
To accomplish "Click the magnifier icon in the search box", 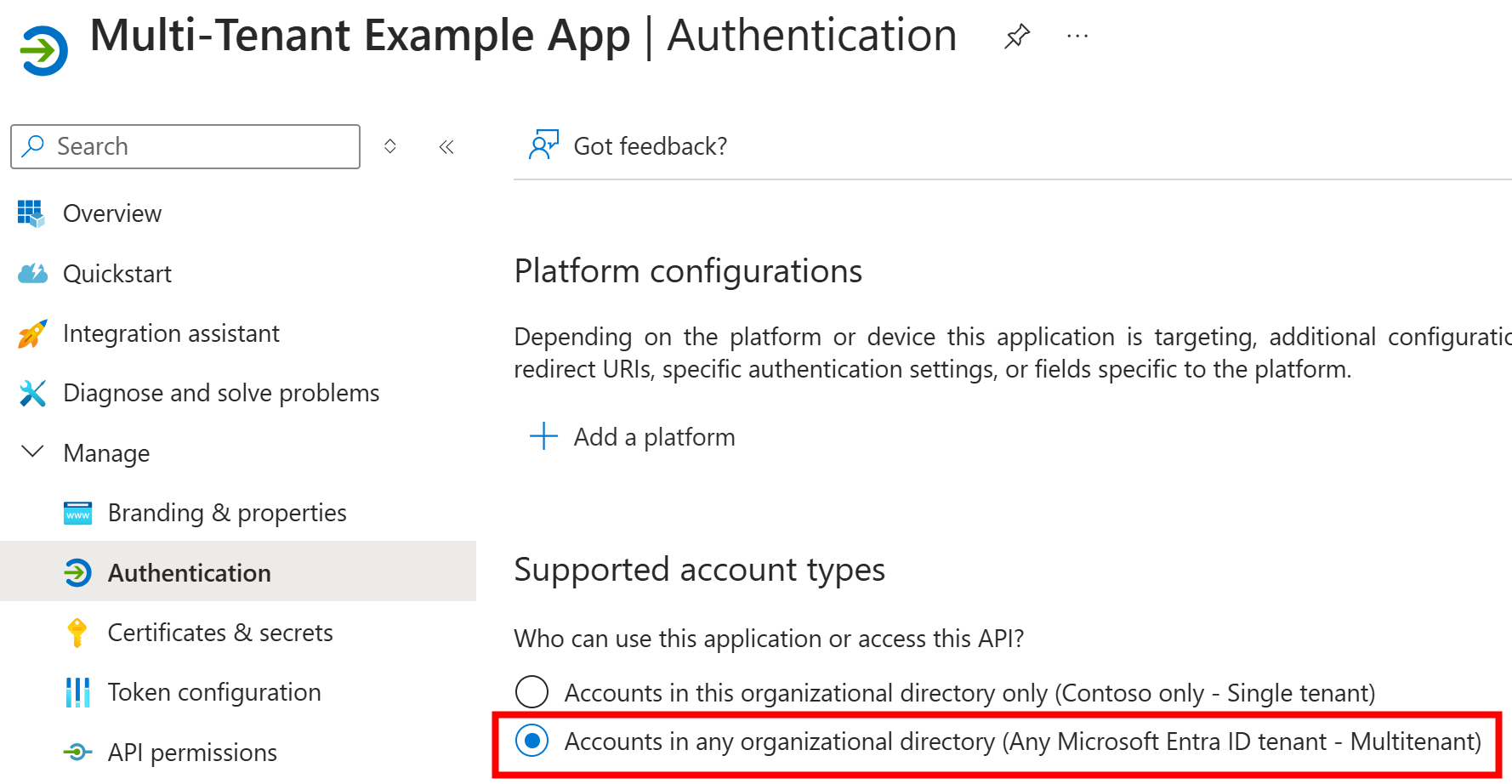I will [33, 145].
